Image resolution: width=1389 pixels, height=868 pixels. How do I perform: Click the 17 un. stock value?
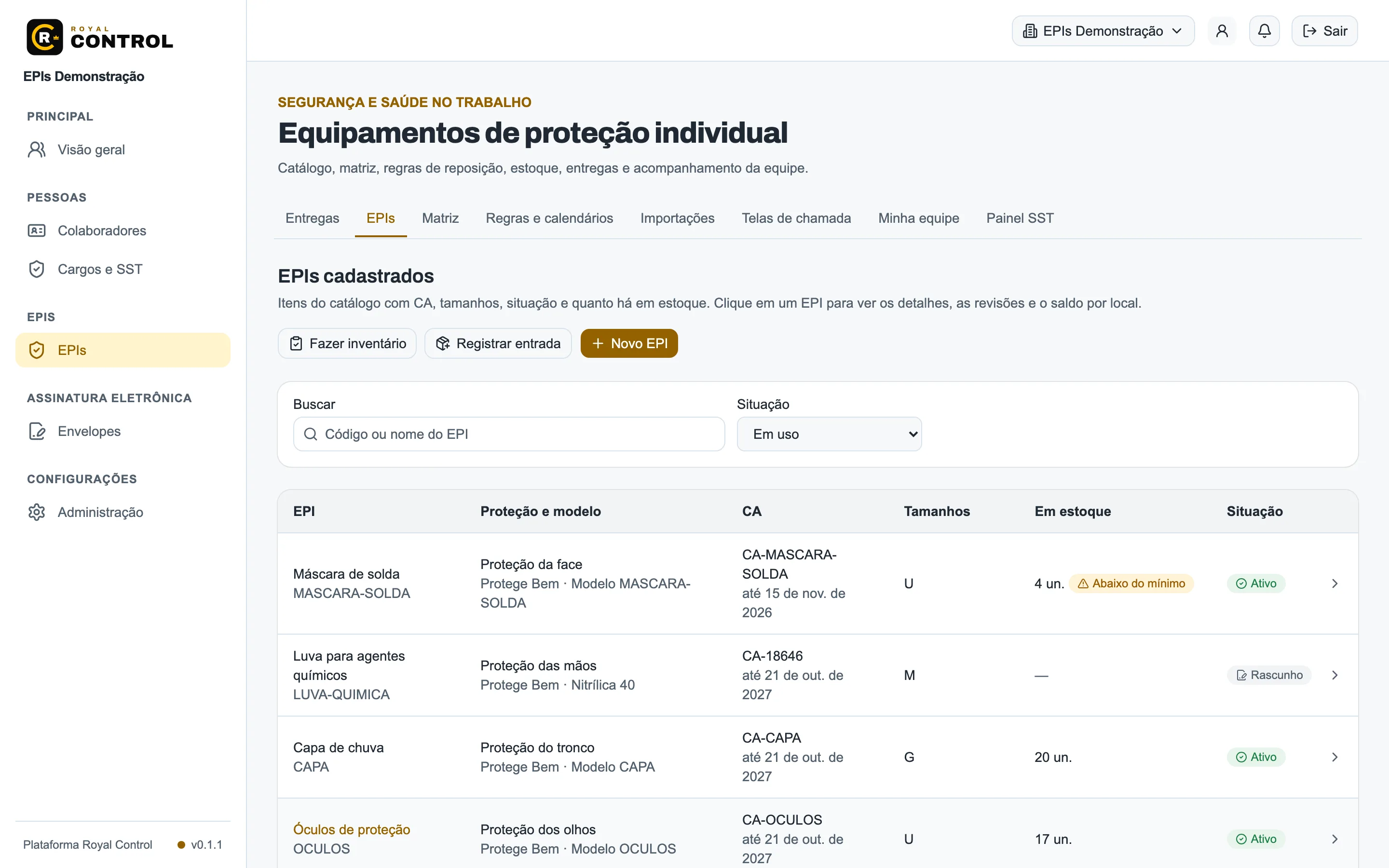[x=1053, y=839]
